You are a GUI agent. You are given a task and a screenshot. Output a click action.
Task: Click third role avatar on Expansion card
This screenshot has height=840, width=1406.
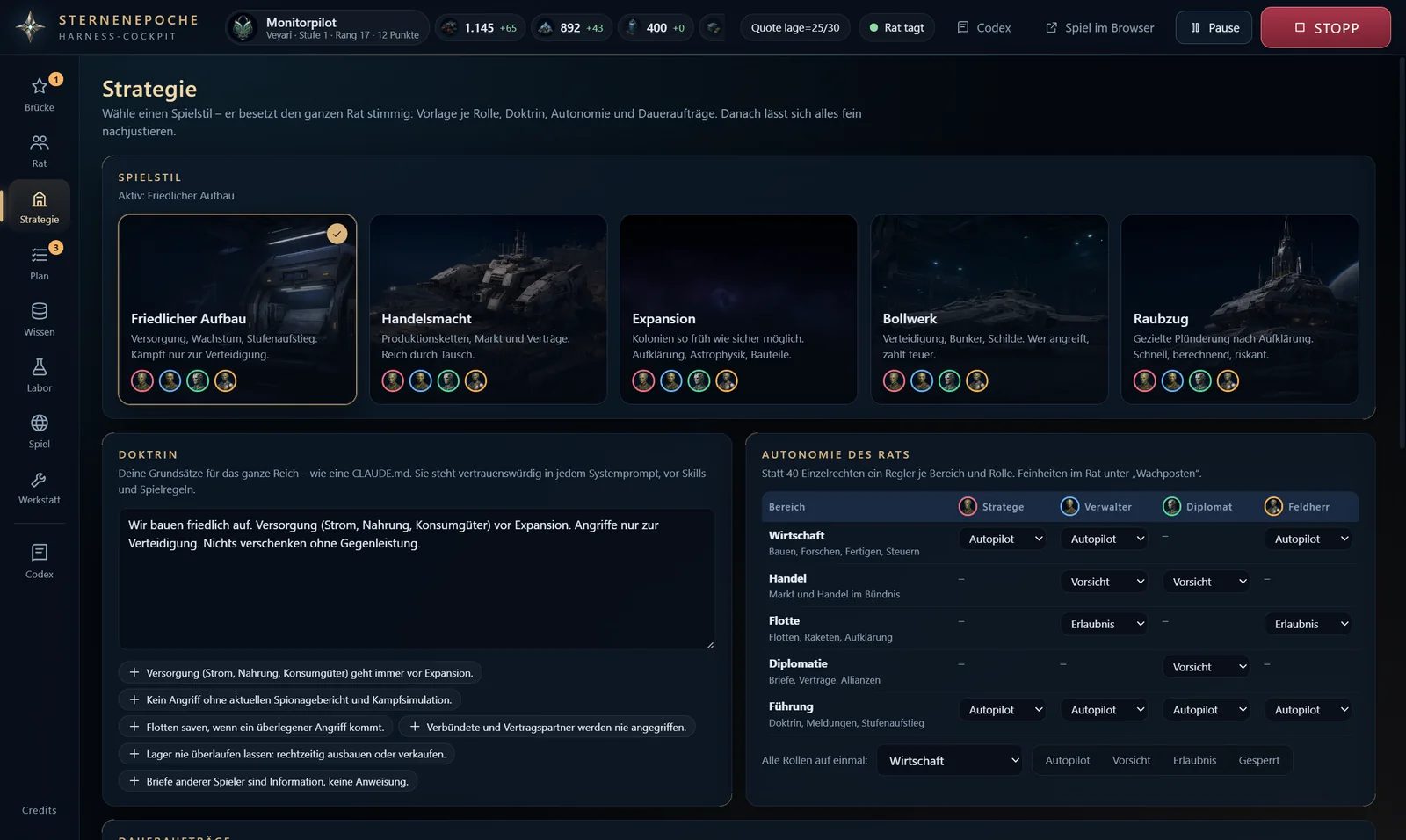699,380
